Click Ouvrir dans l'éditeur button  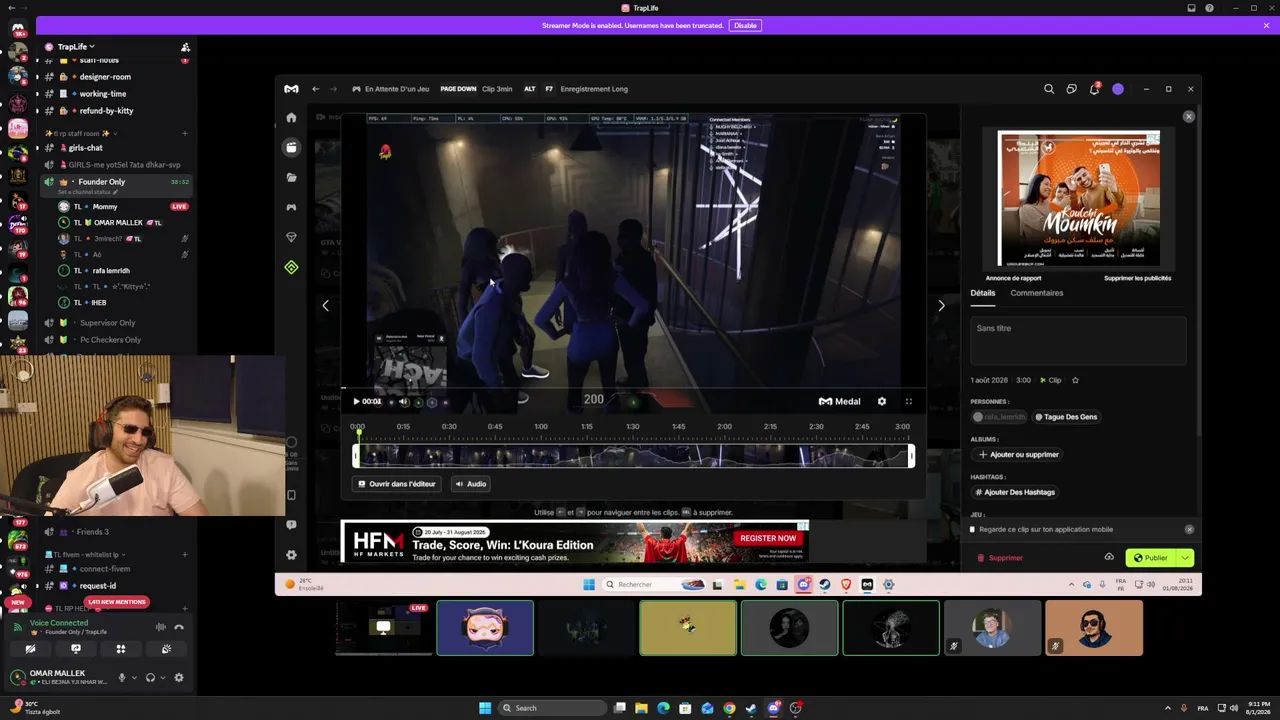point(397,484)
